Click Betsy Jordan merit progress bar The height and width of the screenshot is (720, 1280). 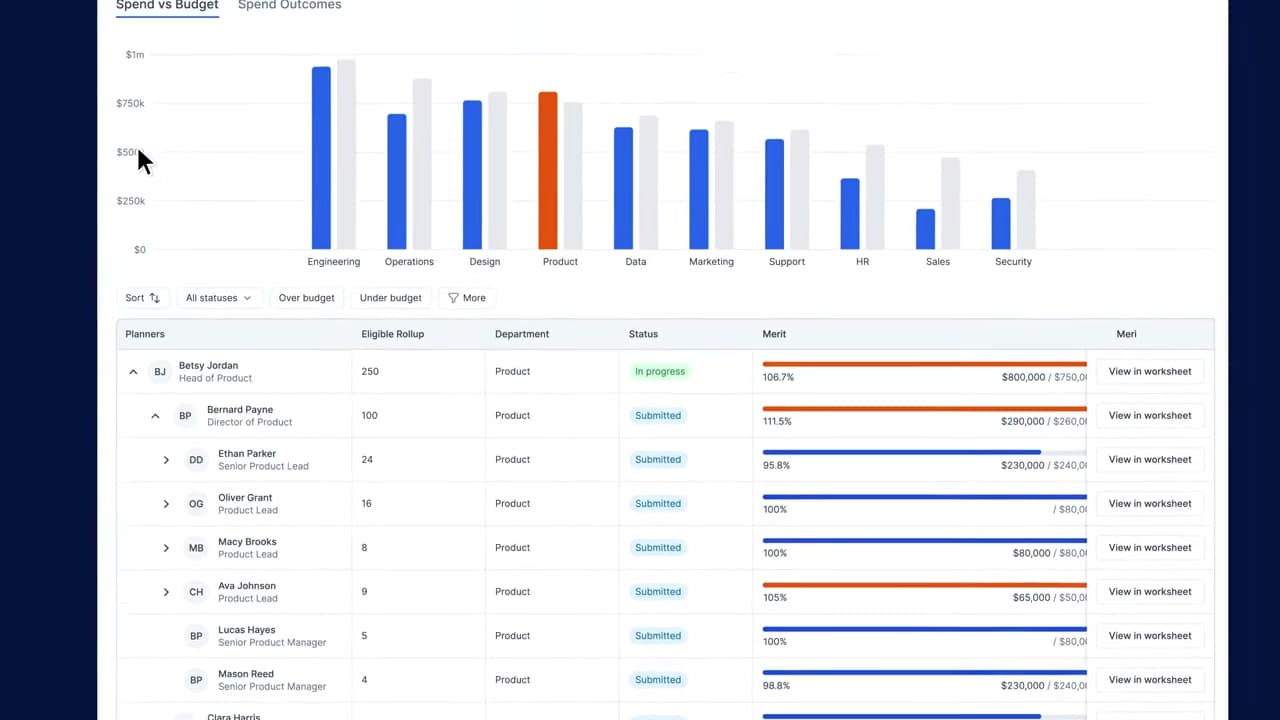click(x=924, y=364)
